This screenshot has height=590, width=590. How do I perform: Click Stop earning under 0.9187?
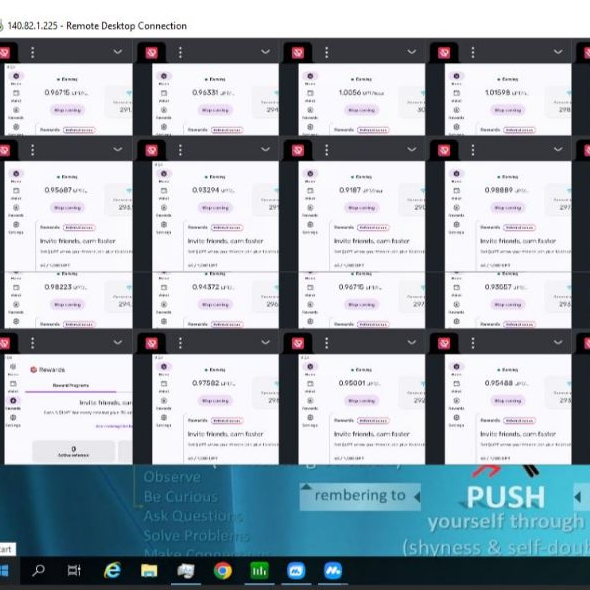coord(362,208)
